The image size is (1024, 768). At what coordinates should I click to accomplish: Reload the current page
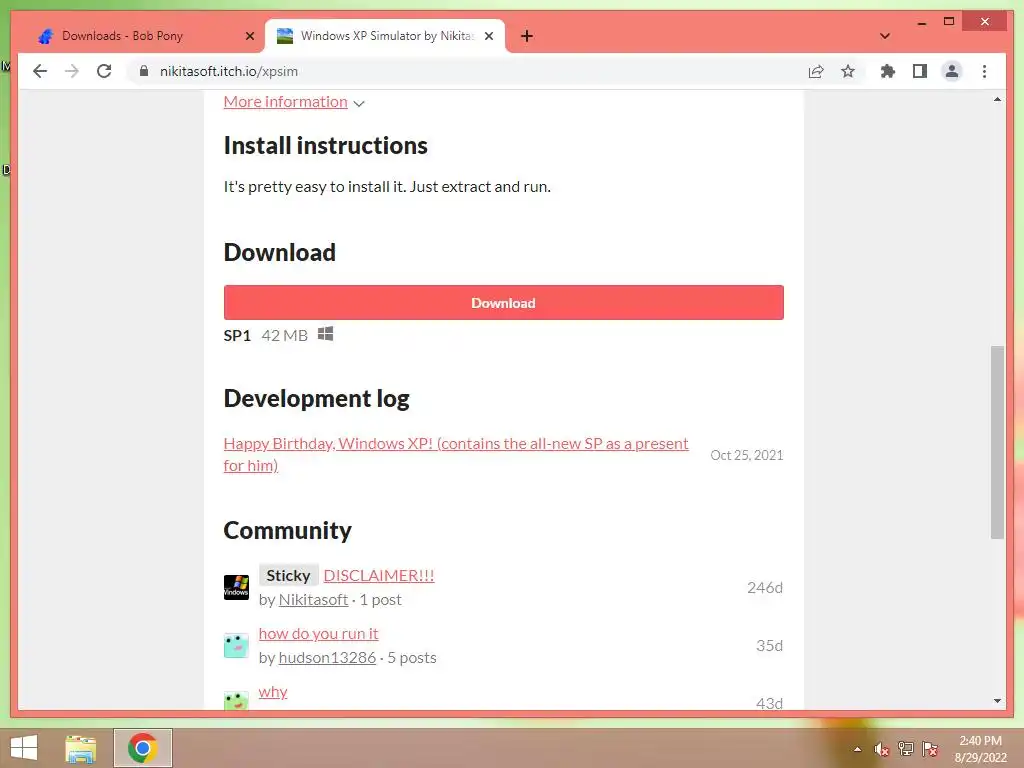click(104, 71)
